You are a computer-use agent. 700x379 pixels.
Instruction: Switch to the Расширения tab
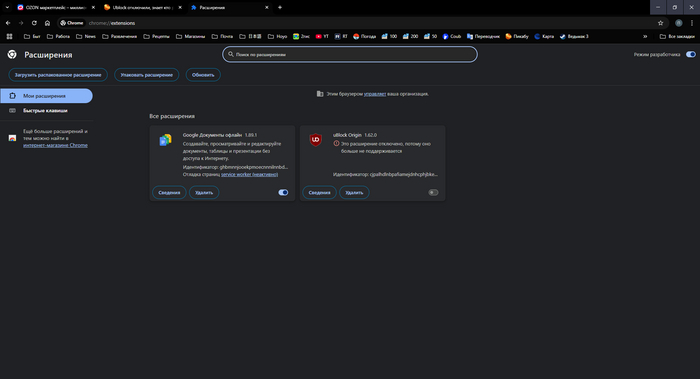coord(229,8)
